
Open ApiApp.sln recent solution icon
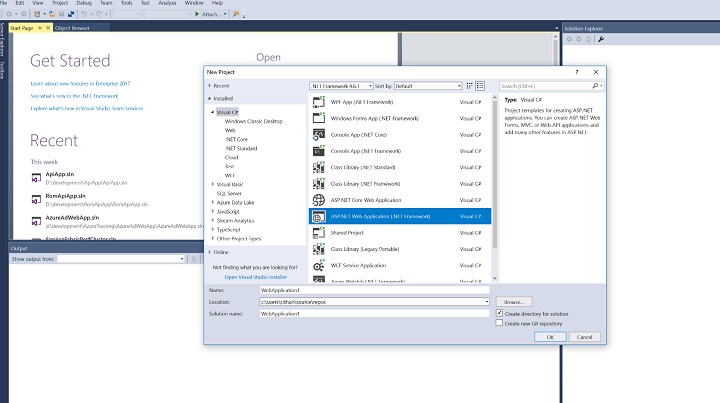coord(36,178)
